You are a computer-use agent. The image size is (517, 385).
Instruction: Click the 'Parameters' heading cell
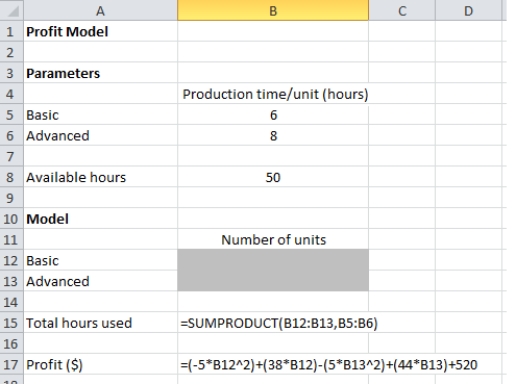coord(101,73)
